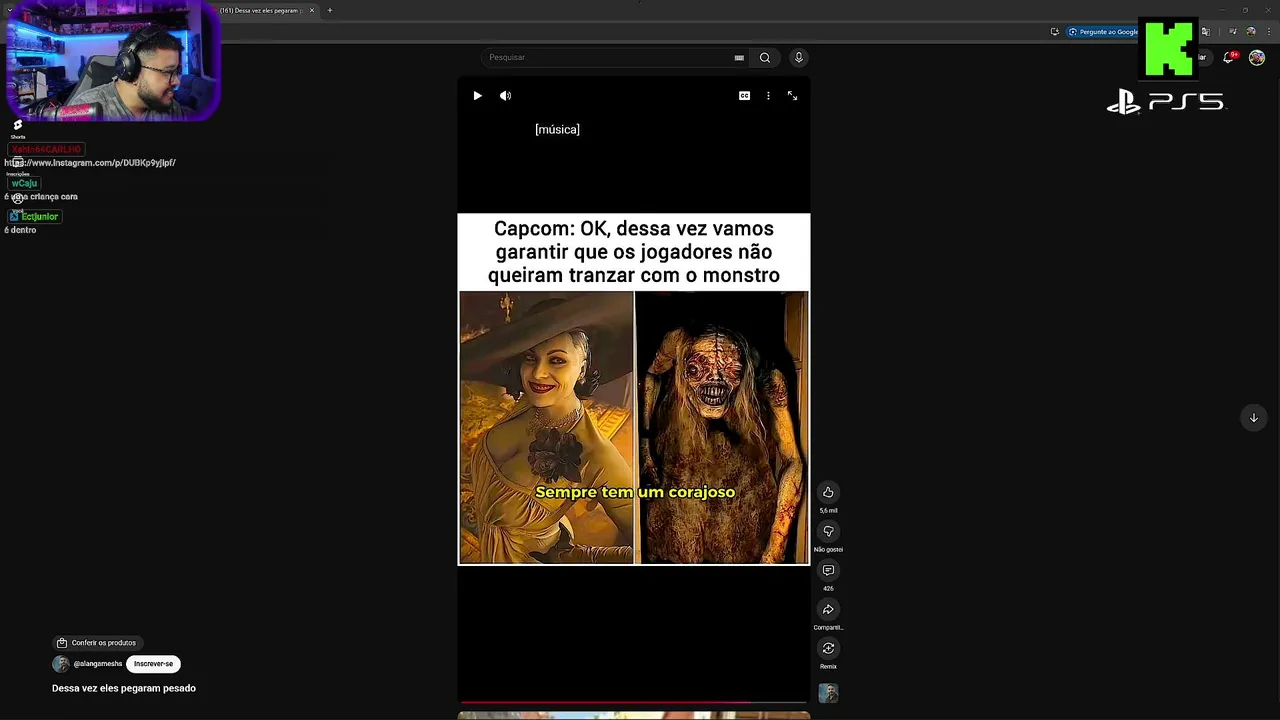The height and width of the screenshot is (720, 1280).
Task: Start voice search with microphone
Action: tap(798, 58)
